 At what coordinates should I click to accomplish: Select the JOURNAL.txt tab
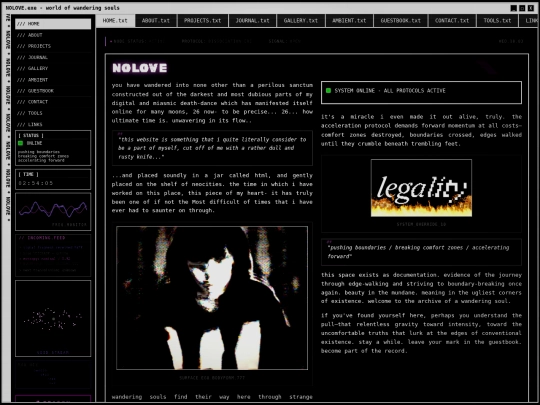pyautogui.click(x=252, y=21)
